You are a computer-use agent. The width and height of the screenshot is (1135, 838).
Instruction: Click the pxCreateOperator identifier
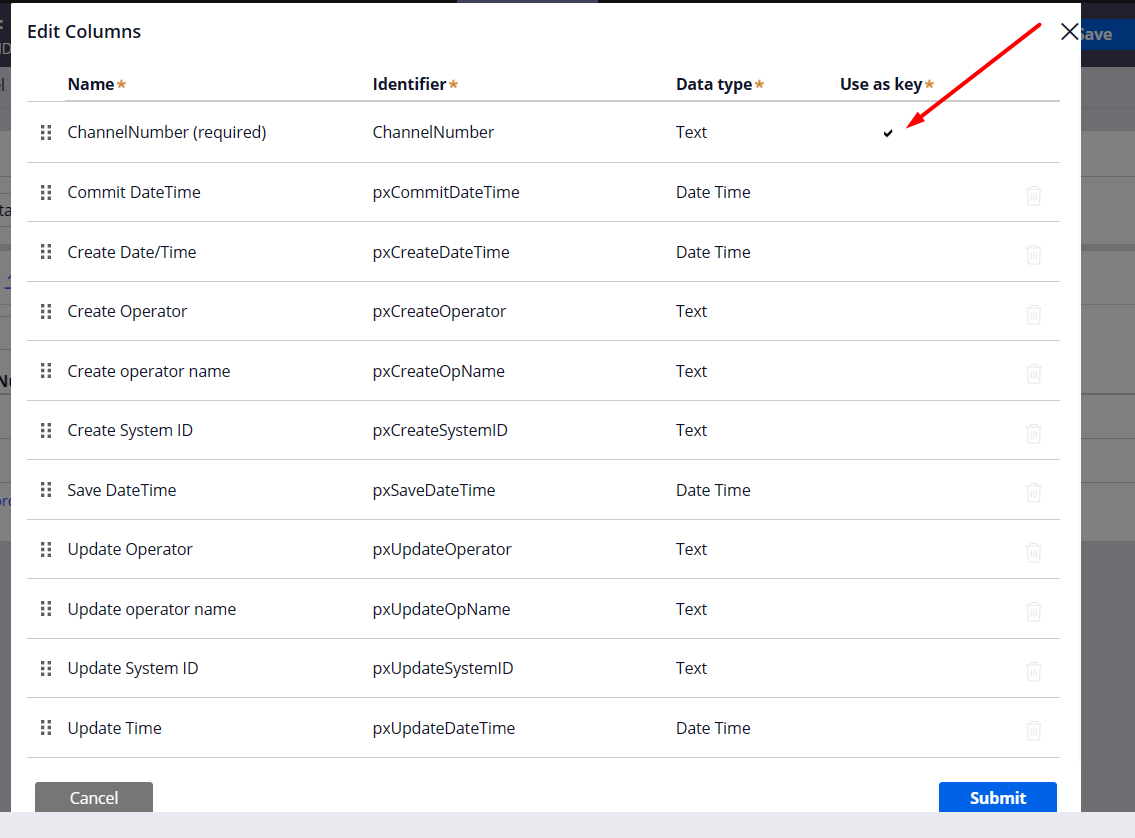tap(439, 311)
